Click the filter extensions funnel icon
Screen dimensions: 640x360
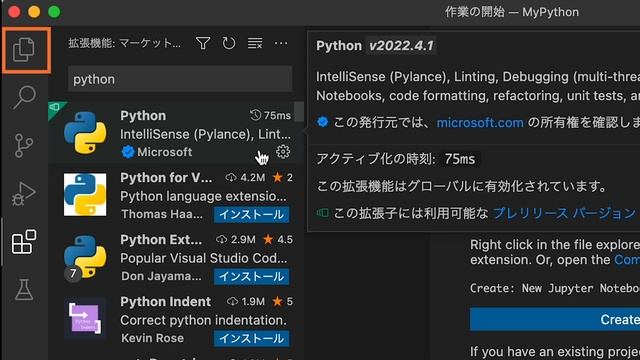click(203, 43)
